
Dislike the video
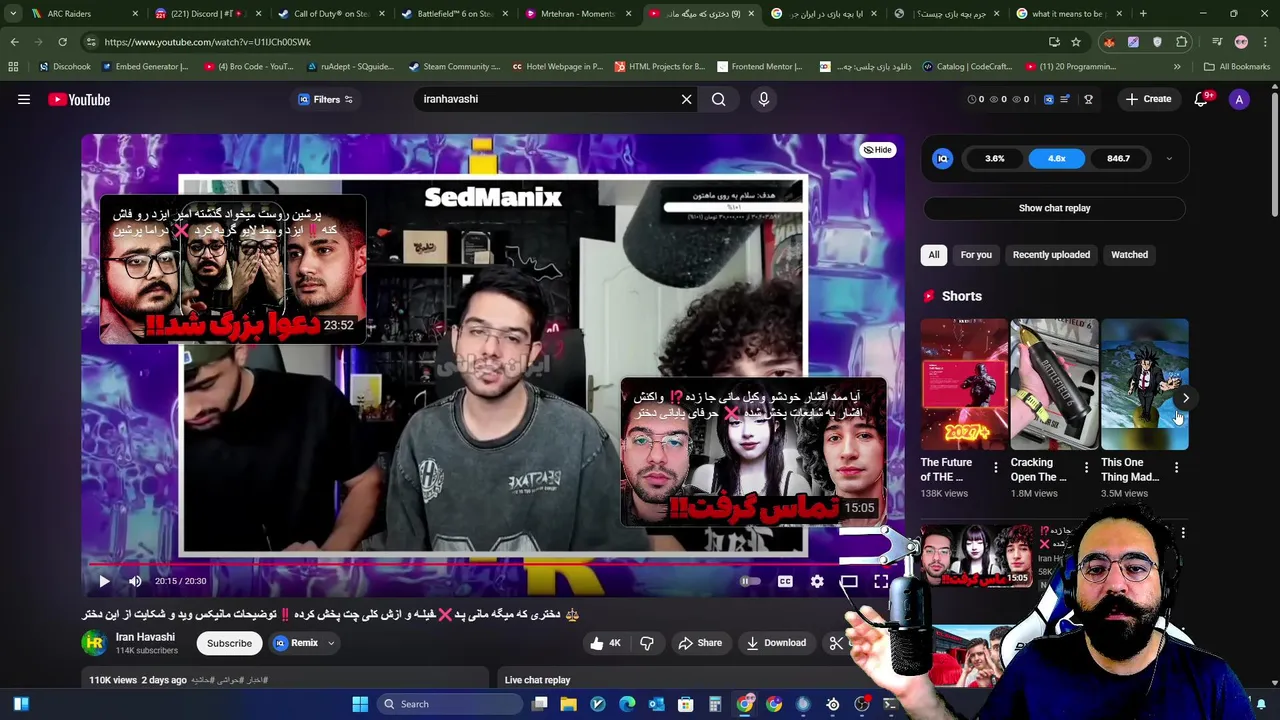click(x=646, y=643)
